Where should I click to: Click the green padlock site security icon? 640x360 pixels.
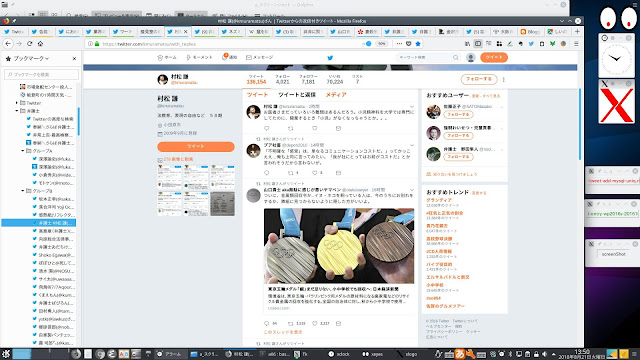click(x=97, y=44)
